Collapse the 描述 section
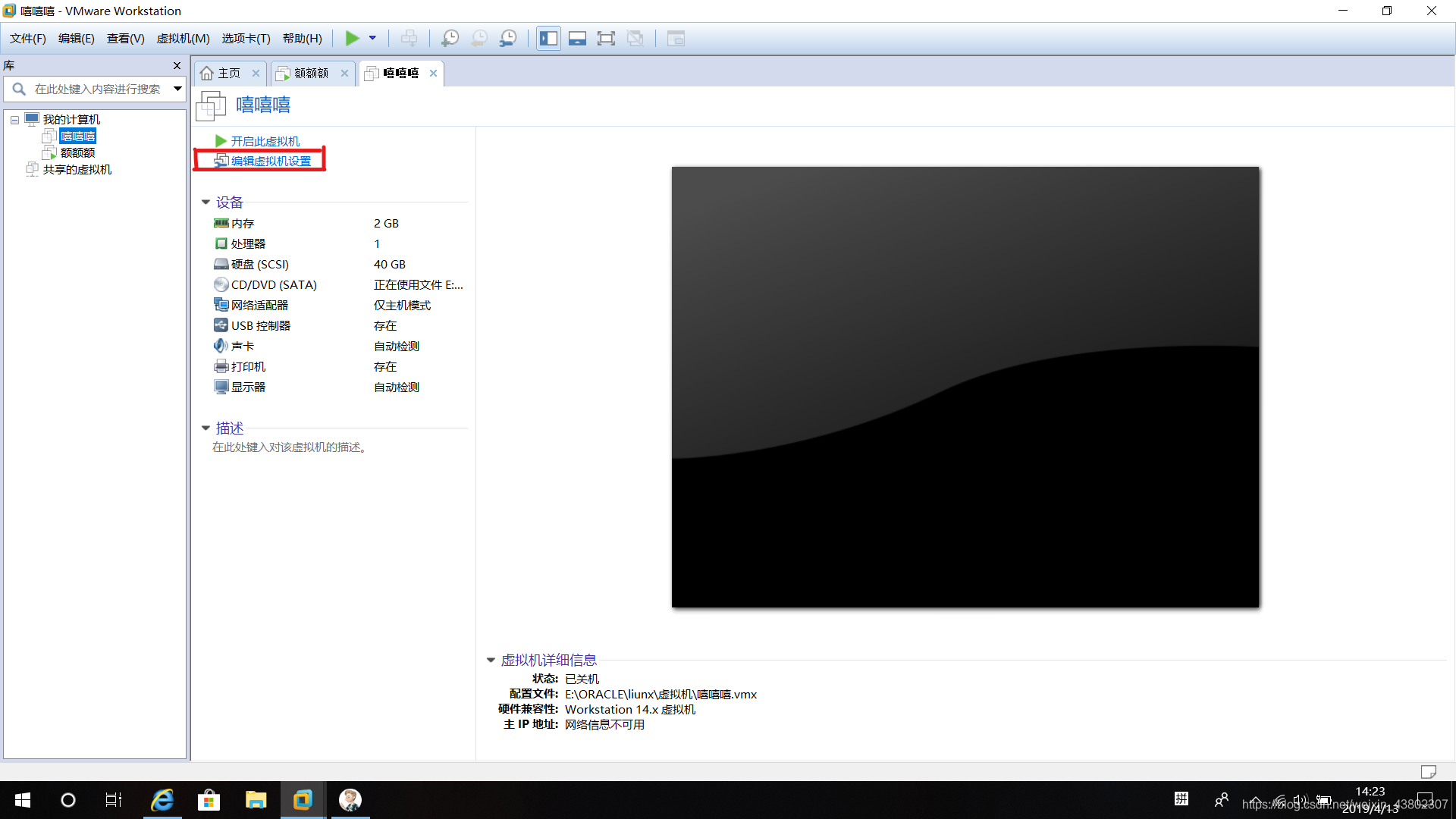This screenshot has width=1456, height=819. (x=206, y=428)
